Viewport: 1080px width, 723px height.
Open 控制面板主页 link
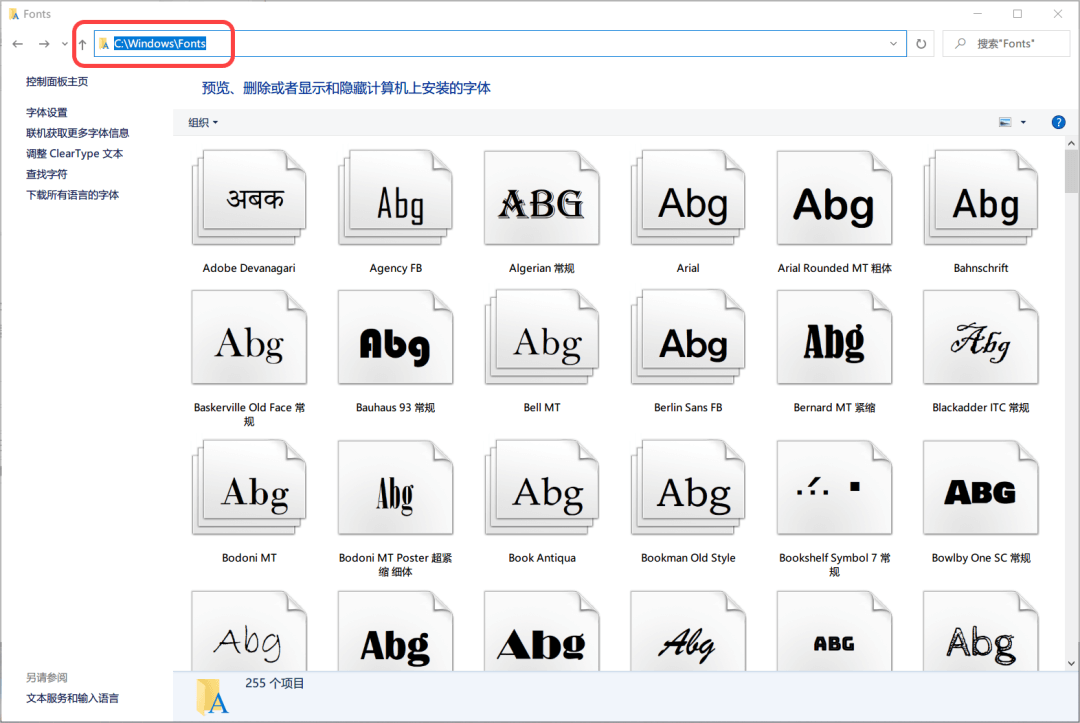(x=57, y=81)
